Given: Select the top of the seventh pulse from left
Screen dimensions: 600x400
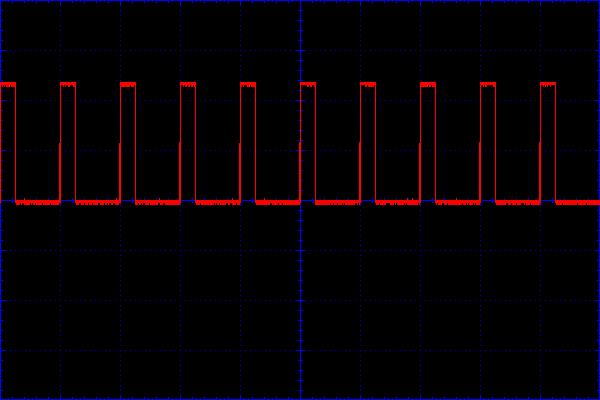Looking at the screenshot, I should point(368,85).
